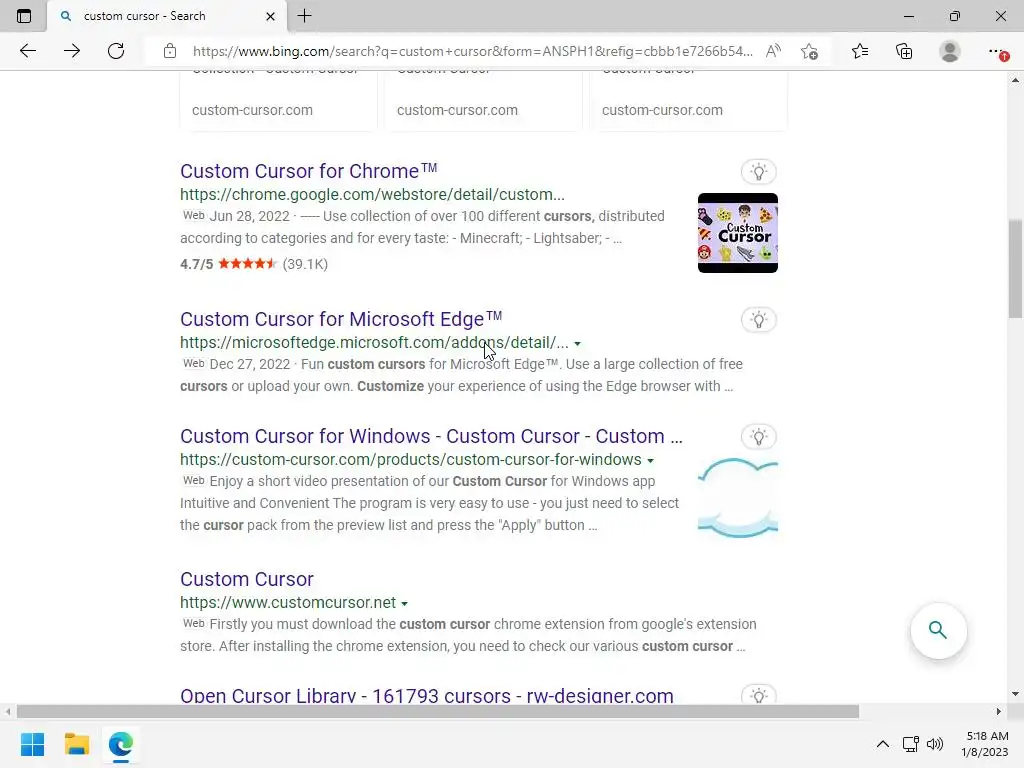The image size is (1024, 768).
Task: Open the Windows Start menu
Action: (33, 744)
